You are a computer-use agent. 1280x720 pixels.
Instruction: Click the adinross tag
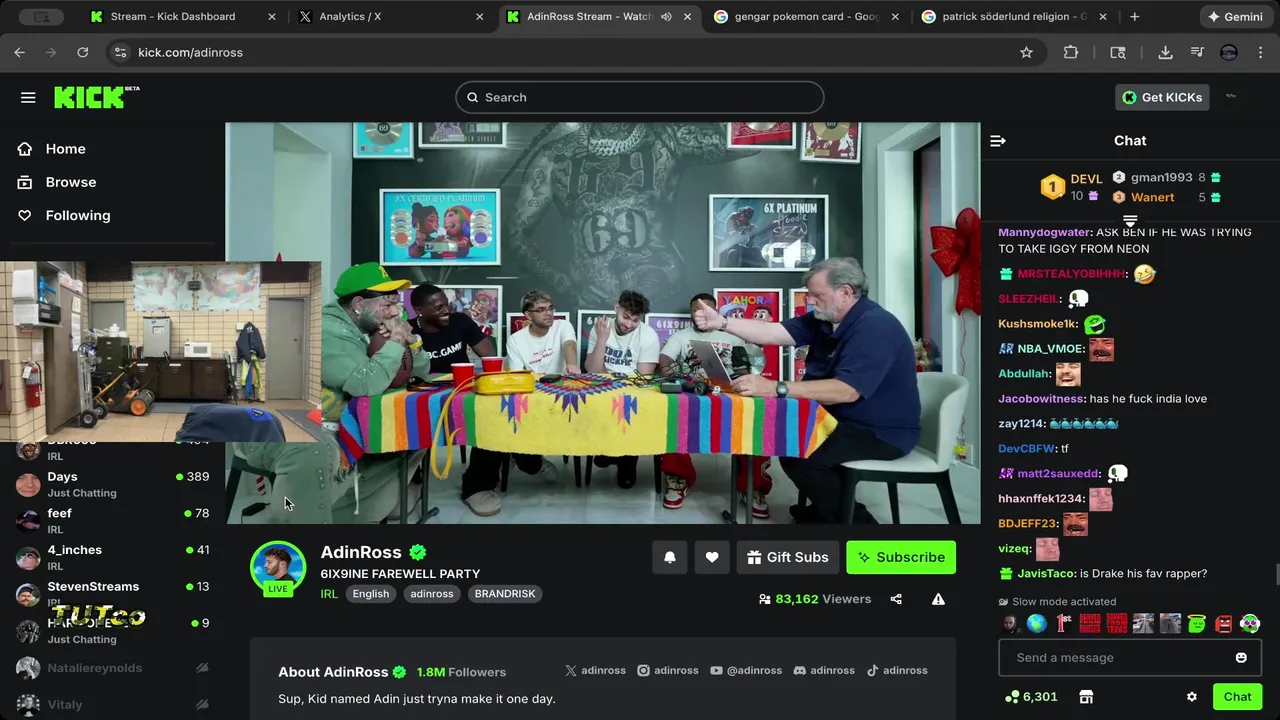tap(432, 594)
